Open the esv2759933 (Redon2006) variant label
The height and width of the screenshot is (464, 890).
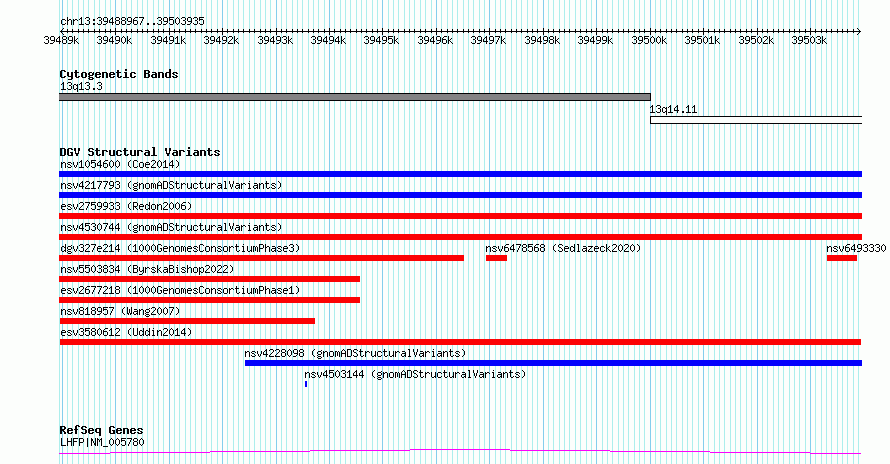tap(126, 206)
